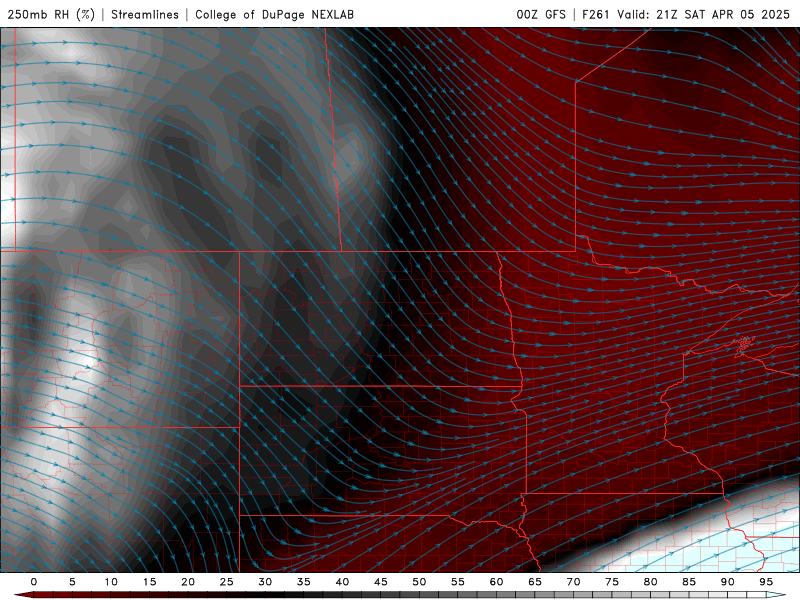Click the colorbar at the 15 label
The height and width of the screenshot is (600, 800).
pos(149,582)
